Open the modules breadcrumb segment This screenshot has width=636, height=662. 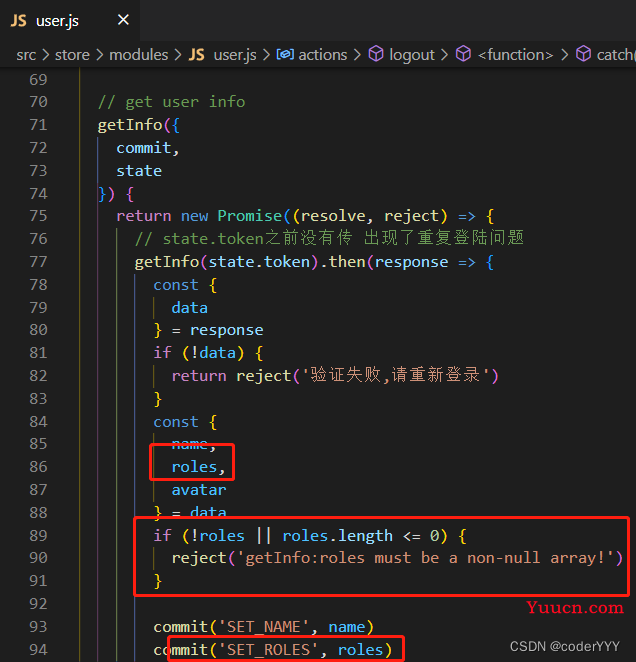click(x=139, y=55)
